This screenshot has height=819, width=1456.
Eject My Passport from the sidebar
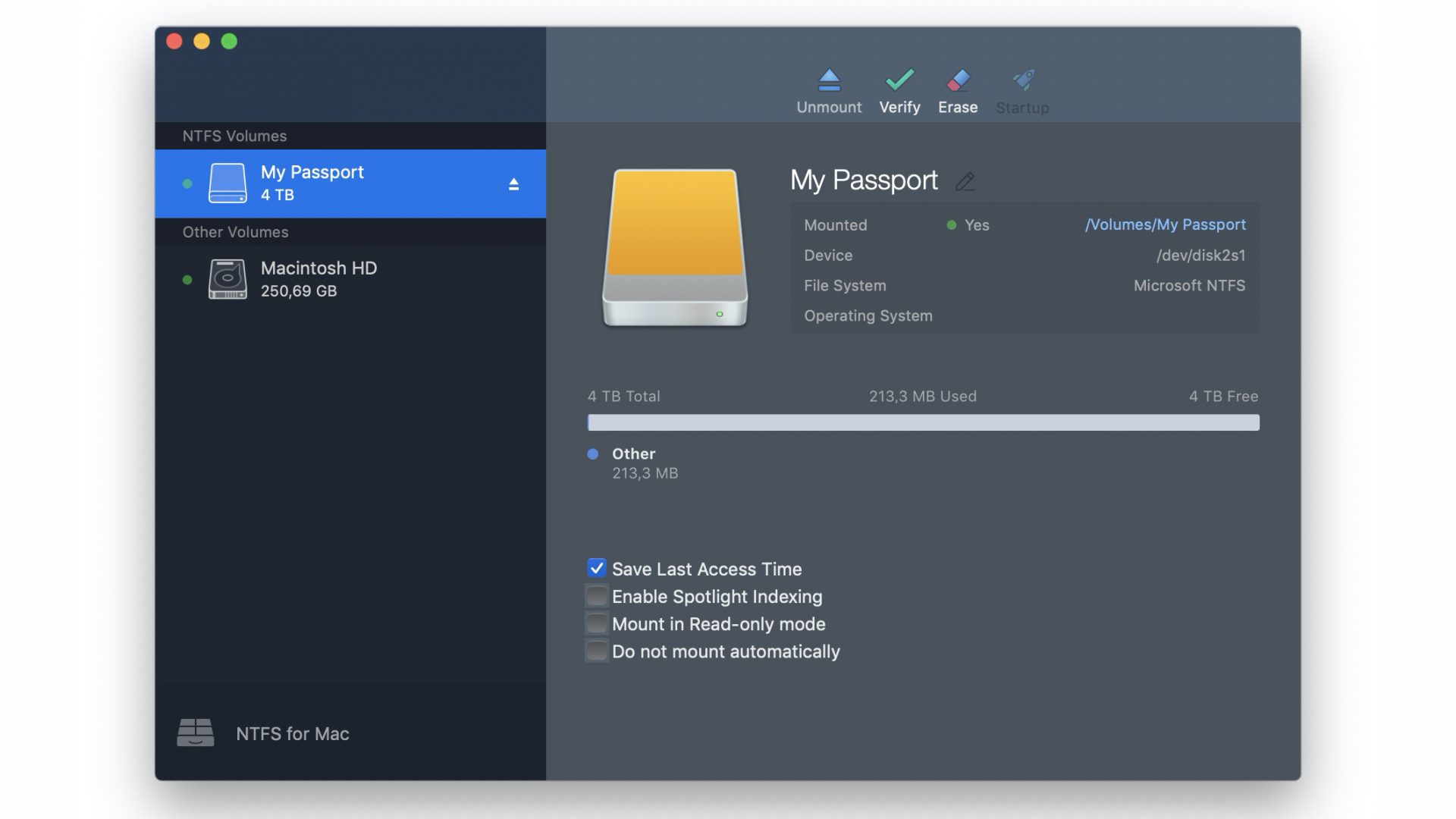pyautogui.click(x=513, y=184)
